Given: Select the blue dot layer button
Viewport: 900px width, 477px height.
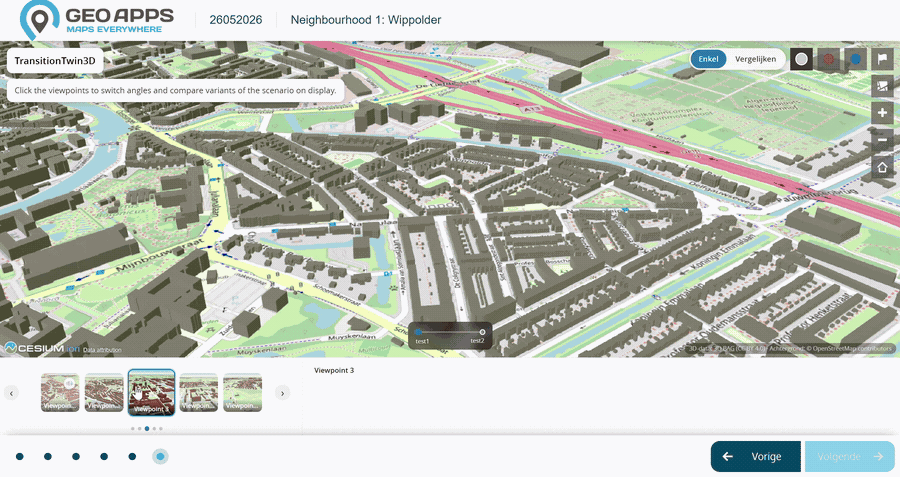Looking at the screenshot, I should [855, 59].
